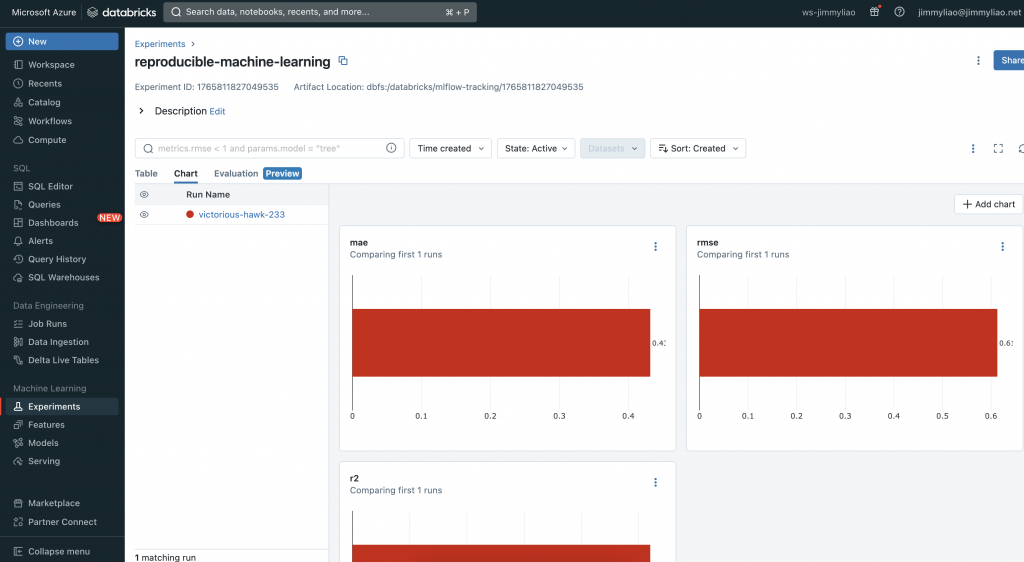Open the ws-jimmyliao workspace switcher
Viewport: 1024px width, 562px height.
click(x=828, y=12)
